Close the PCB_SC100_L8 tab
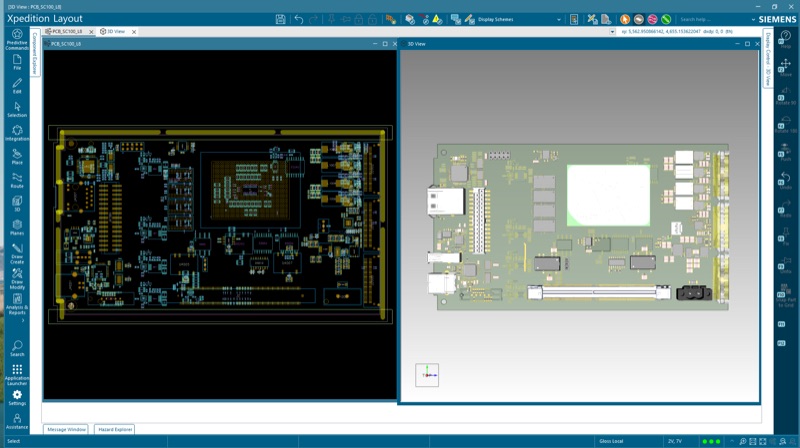The image size is (800, 448). (91, 32)
